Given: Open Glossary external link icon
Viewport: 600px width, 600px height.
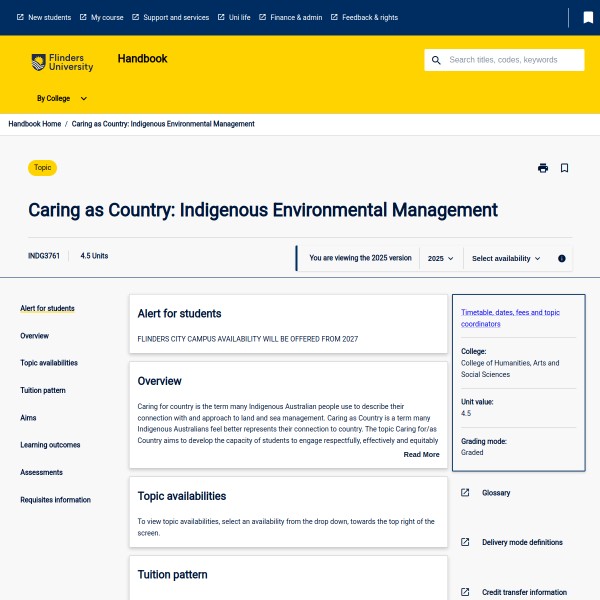Looking at the screenshot, I should (x=465, y=493).
